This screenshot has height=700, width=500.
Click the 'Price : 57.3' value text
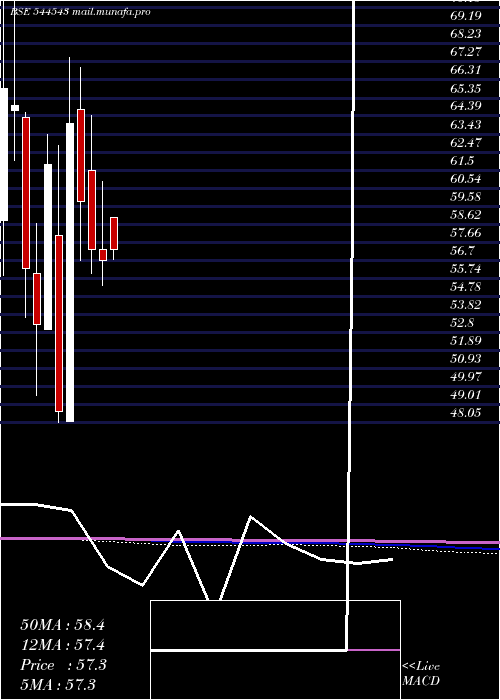[63, 665]
